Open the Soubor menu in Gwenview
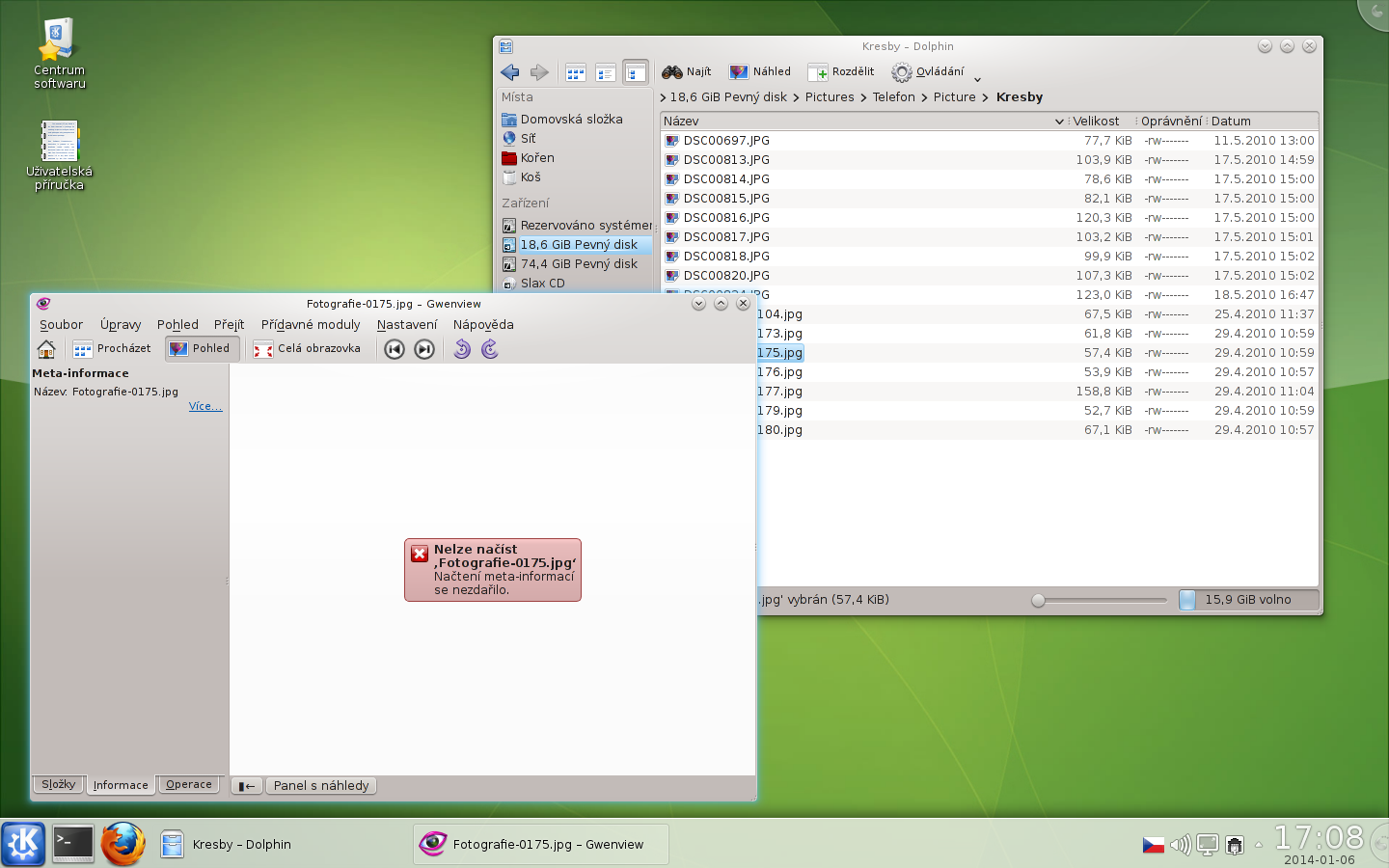This screenshot has width=1389, height=868. click(x=61, y=325)
